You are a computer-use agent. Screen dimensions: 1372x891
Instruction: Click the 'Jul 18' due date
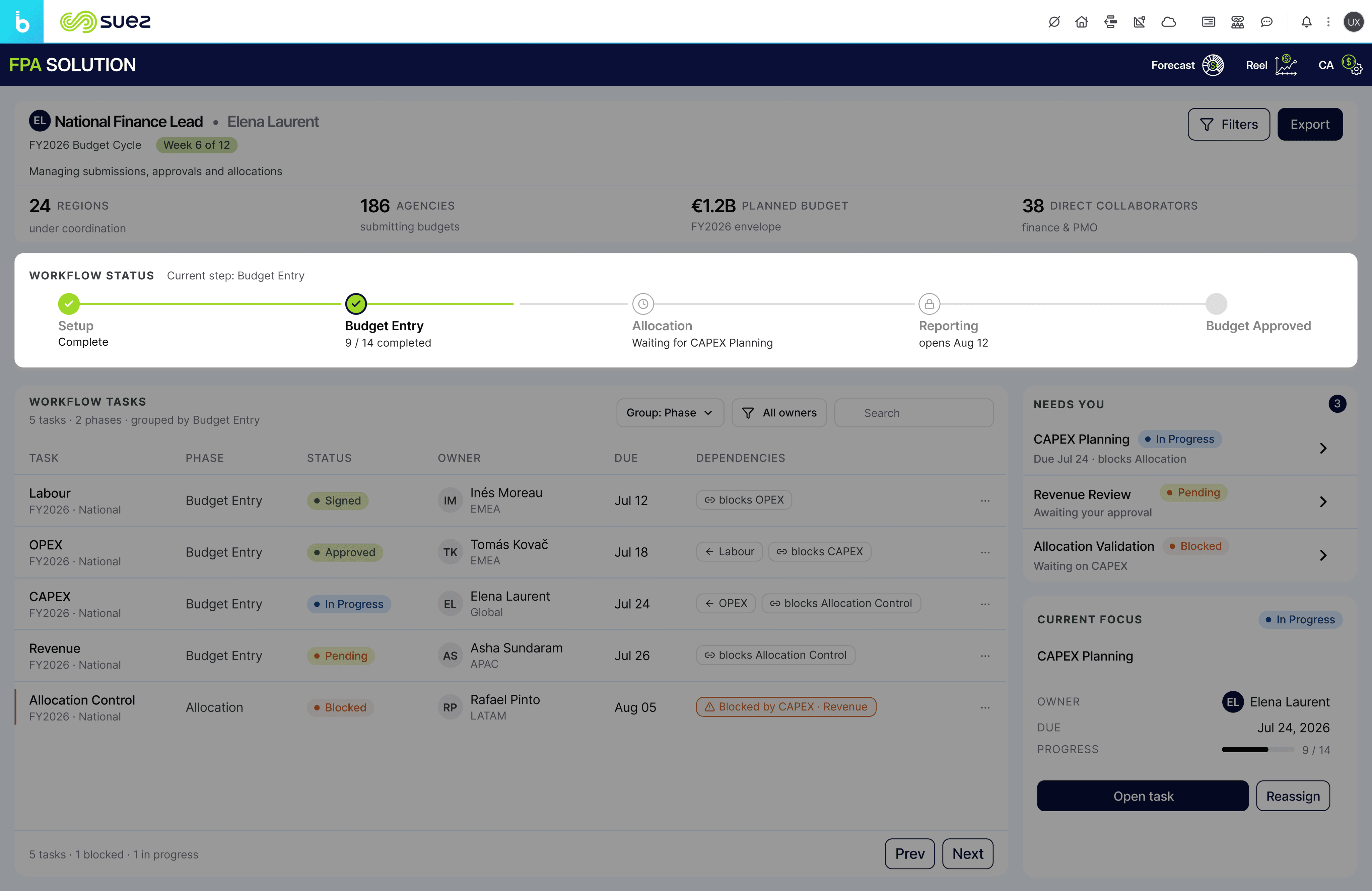click(631, 552)
